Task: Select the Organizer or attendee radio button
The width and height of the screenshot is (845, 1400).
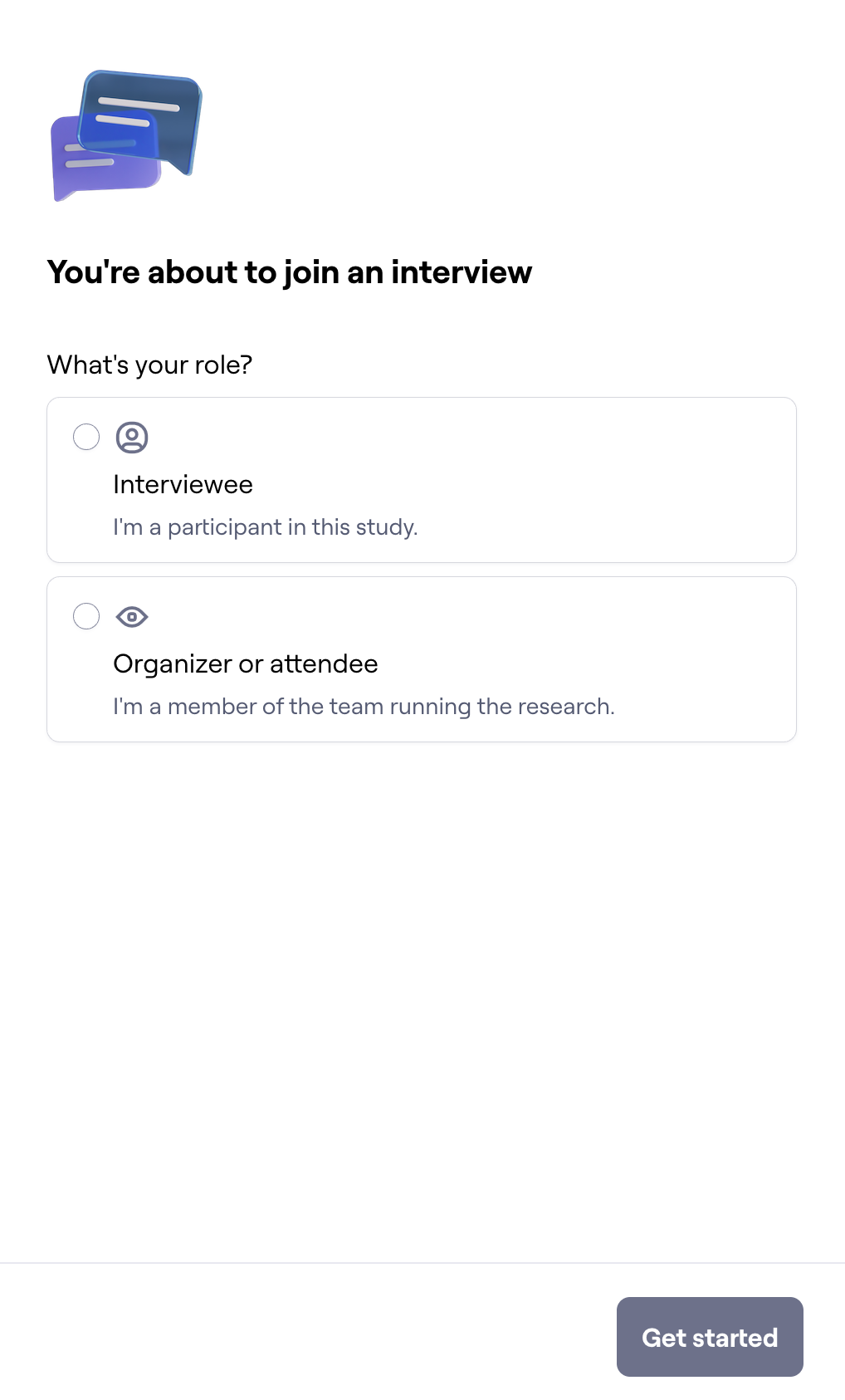Action: coord(86,616)
